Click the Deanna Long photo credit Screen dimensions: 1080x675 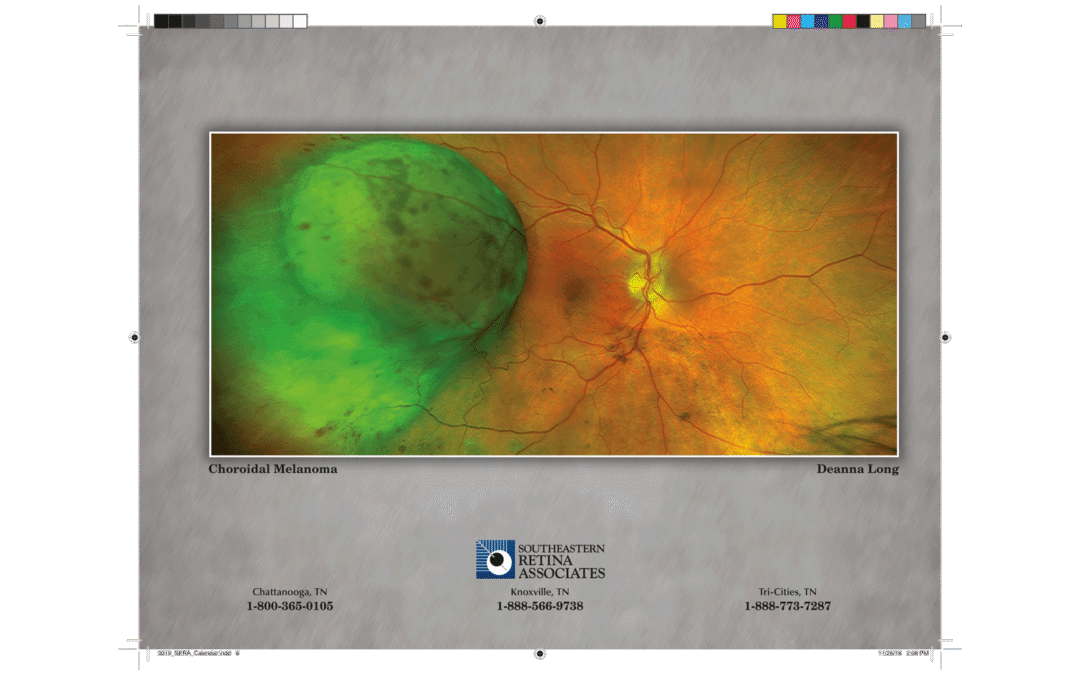[858, 469]
